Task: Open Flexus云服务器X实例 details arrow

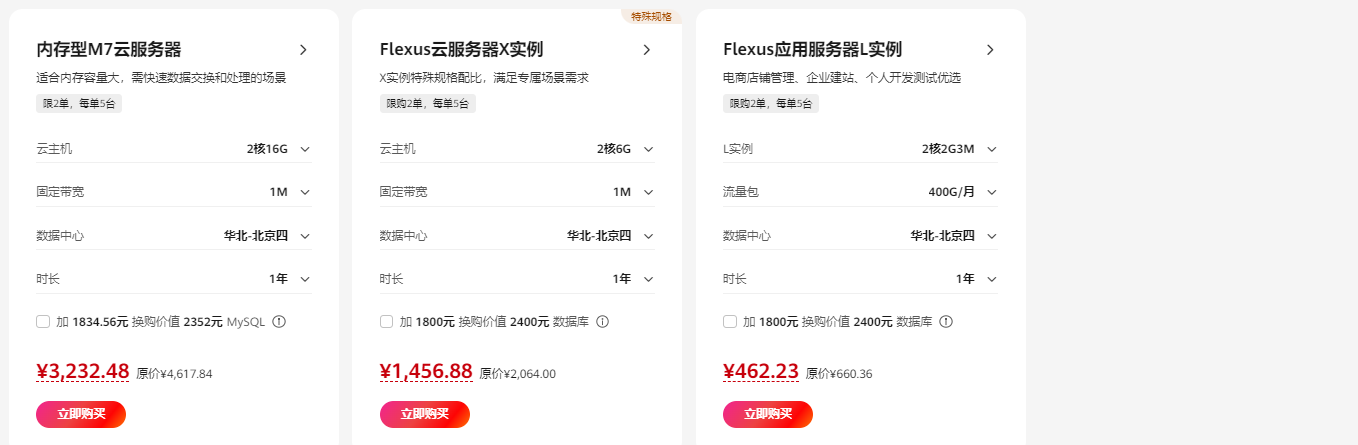Action: (646, 50)
